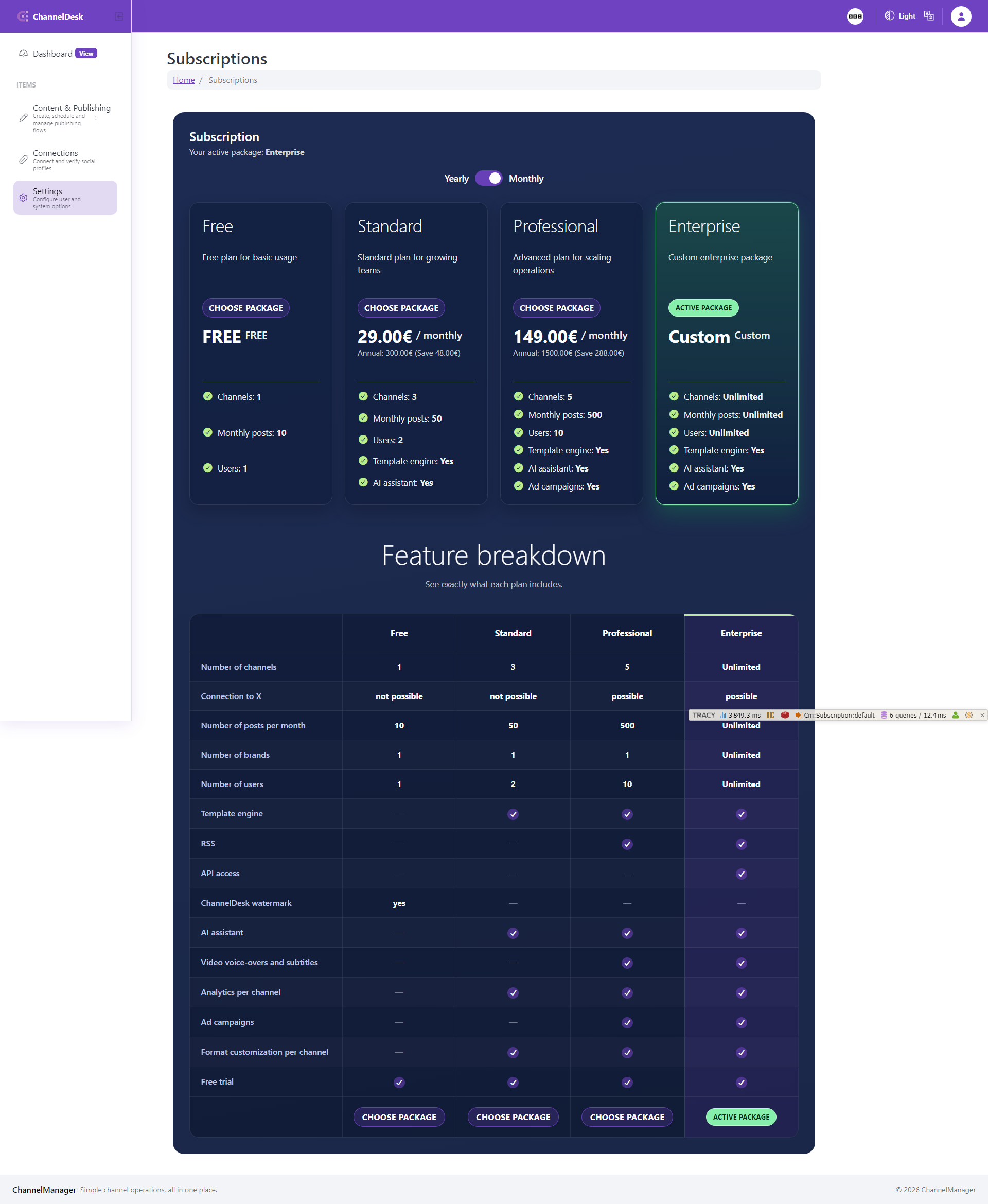Choose package on the Professional plan card
Viewport: 988px width, 1204px height.
(557, 308)
